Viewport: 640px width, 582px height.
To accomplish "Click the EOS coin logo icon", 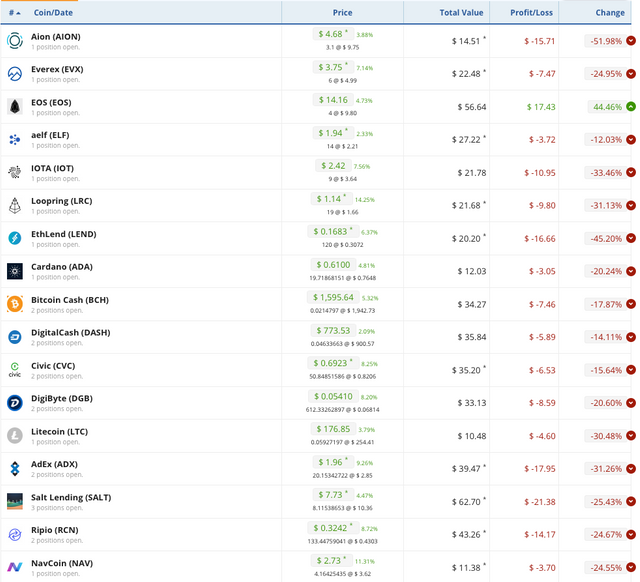I will point(15,107).
